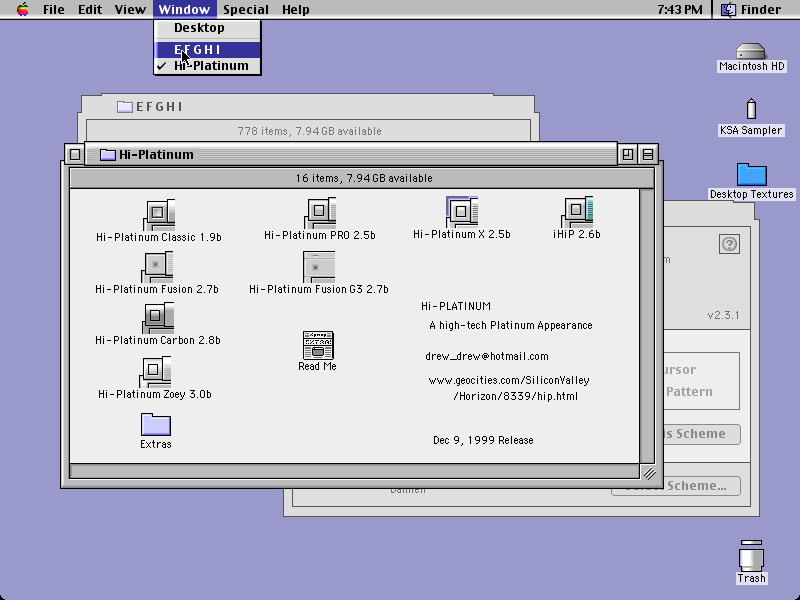800x600 pixels.
Task: Open the Edit menu
Action: click(90, 9)
